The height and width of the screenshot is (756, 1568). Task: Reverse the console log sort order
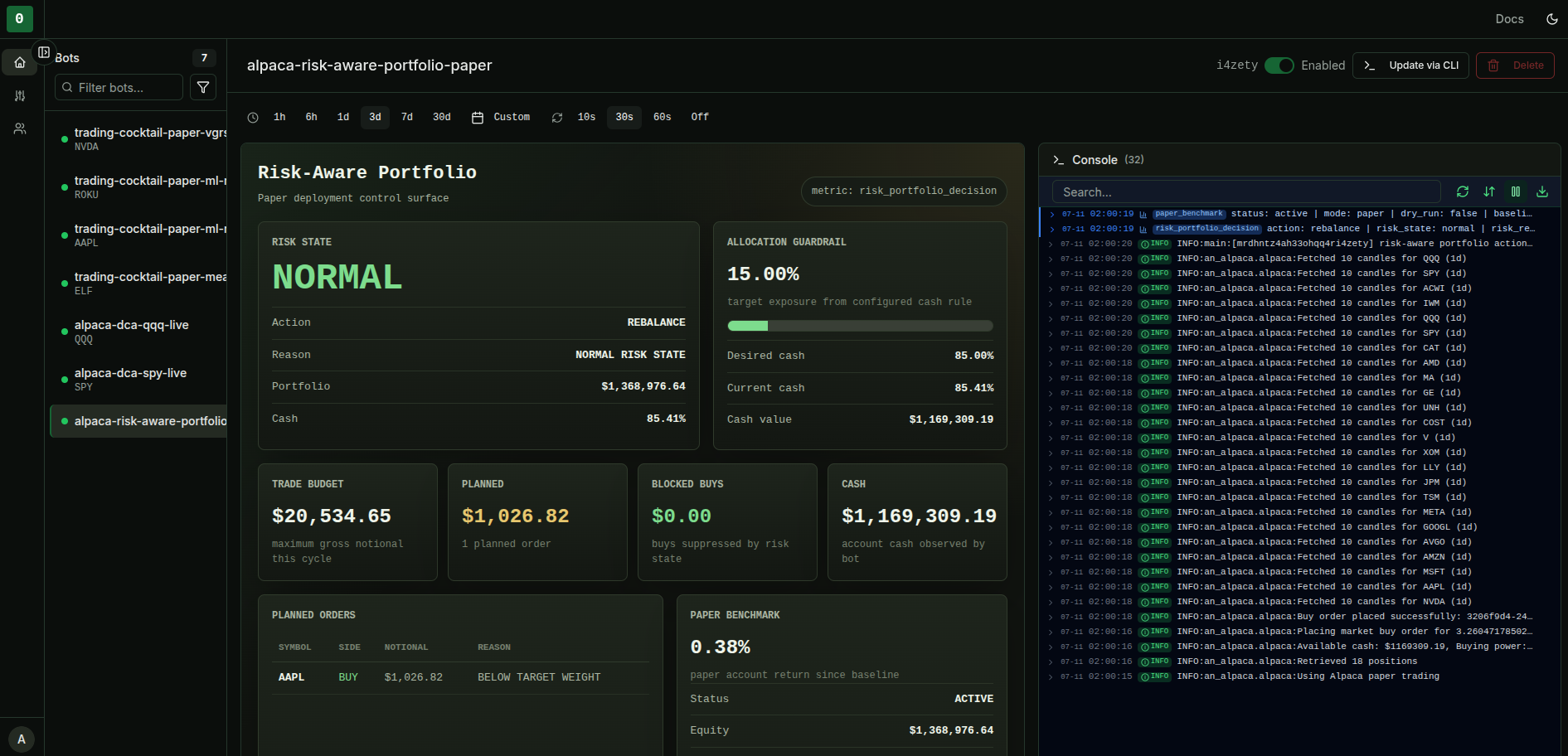point(1489,191)
